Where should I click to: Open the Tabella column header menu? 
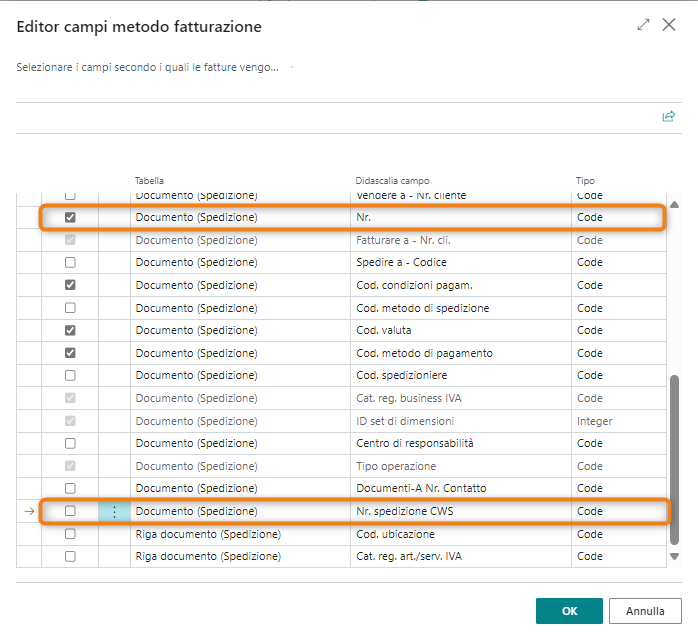pyautogui.click(x=150, y=181)
